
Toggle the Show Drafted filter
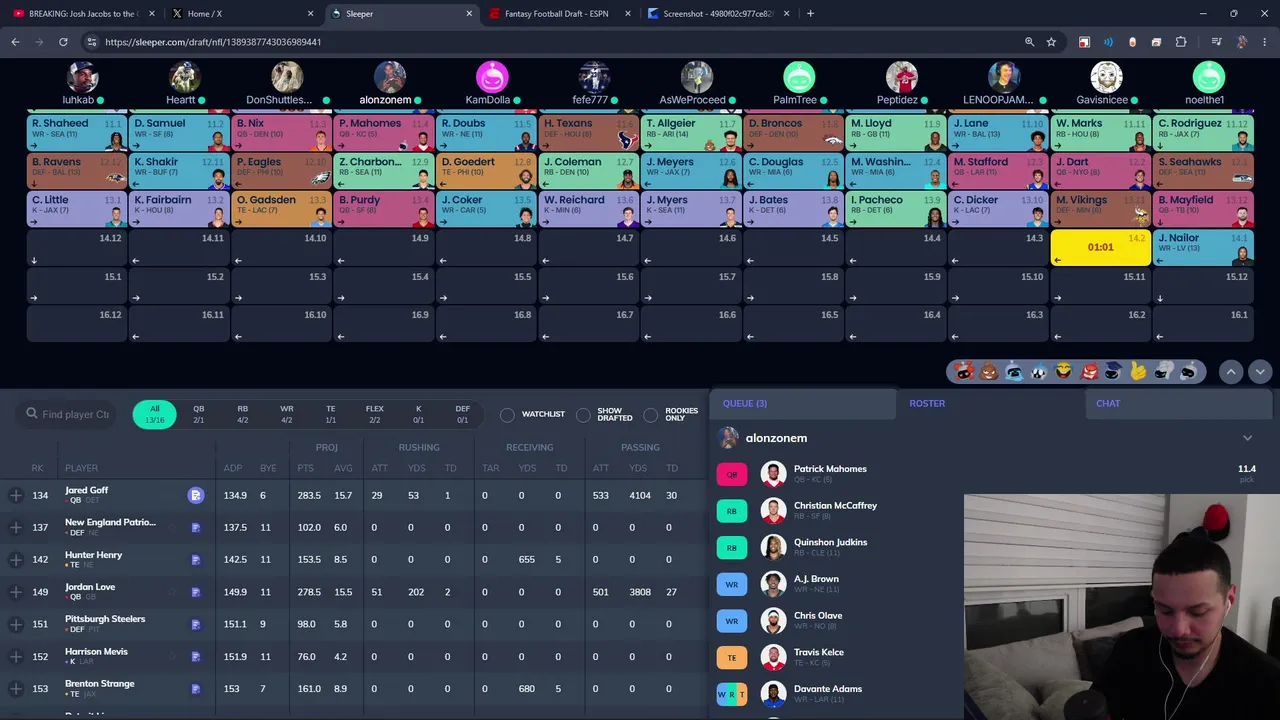click(605, 414)
